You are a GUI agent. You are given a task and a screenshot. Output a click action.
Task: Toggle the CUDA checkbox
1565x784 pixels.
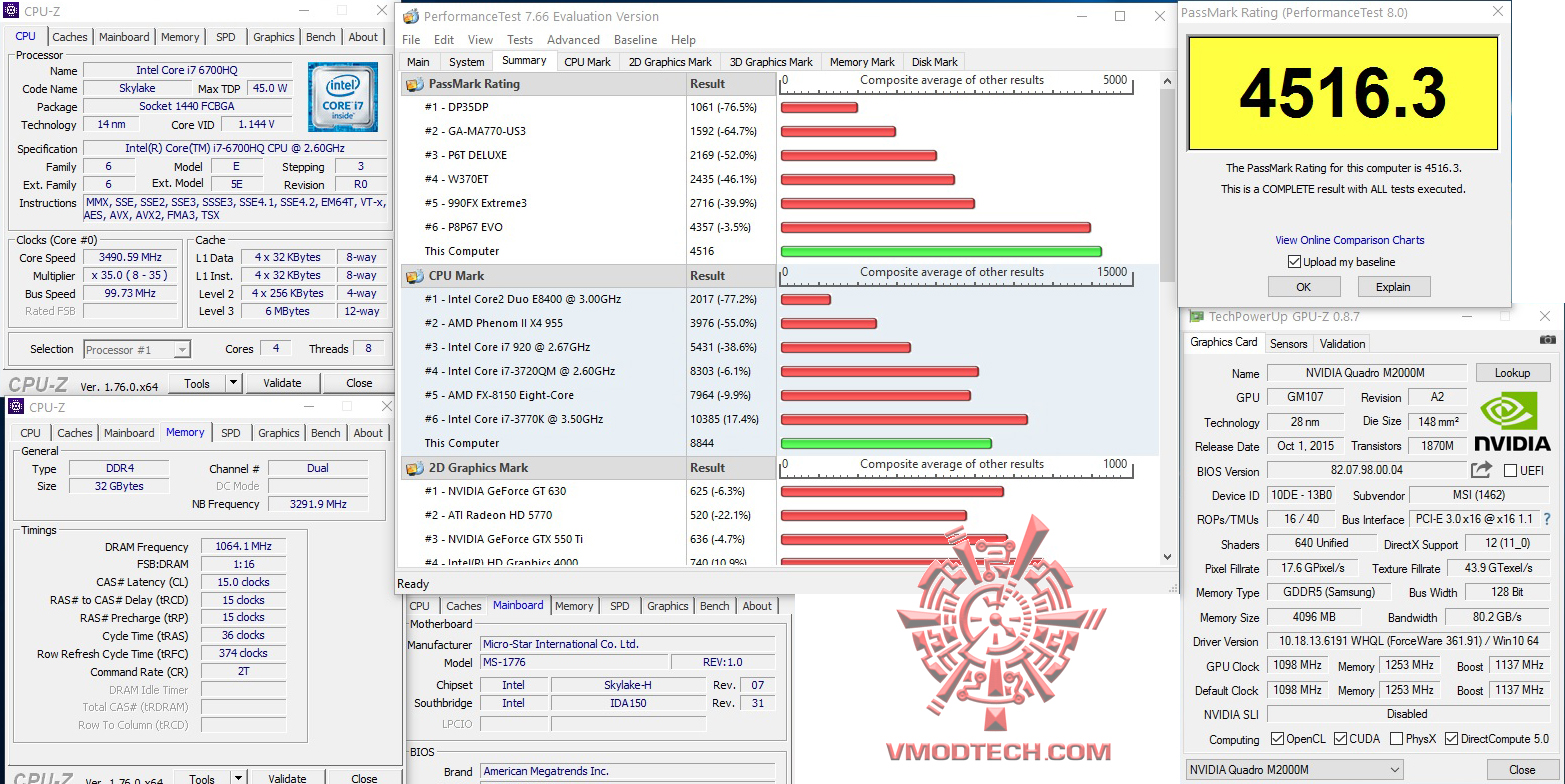pos(1342,739)
